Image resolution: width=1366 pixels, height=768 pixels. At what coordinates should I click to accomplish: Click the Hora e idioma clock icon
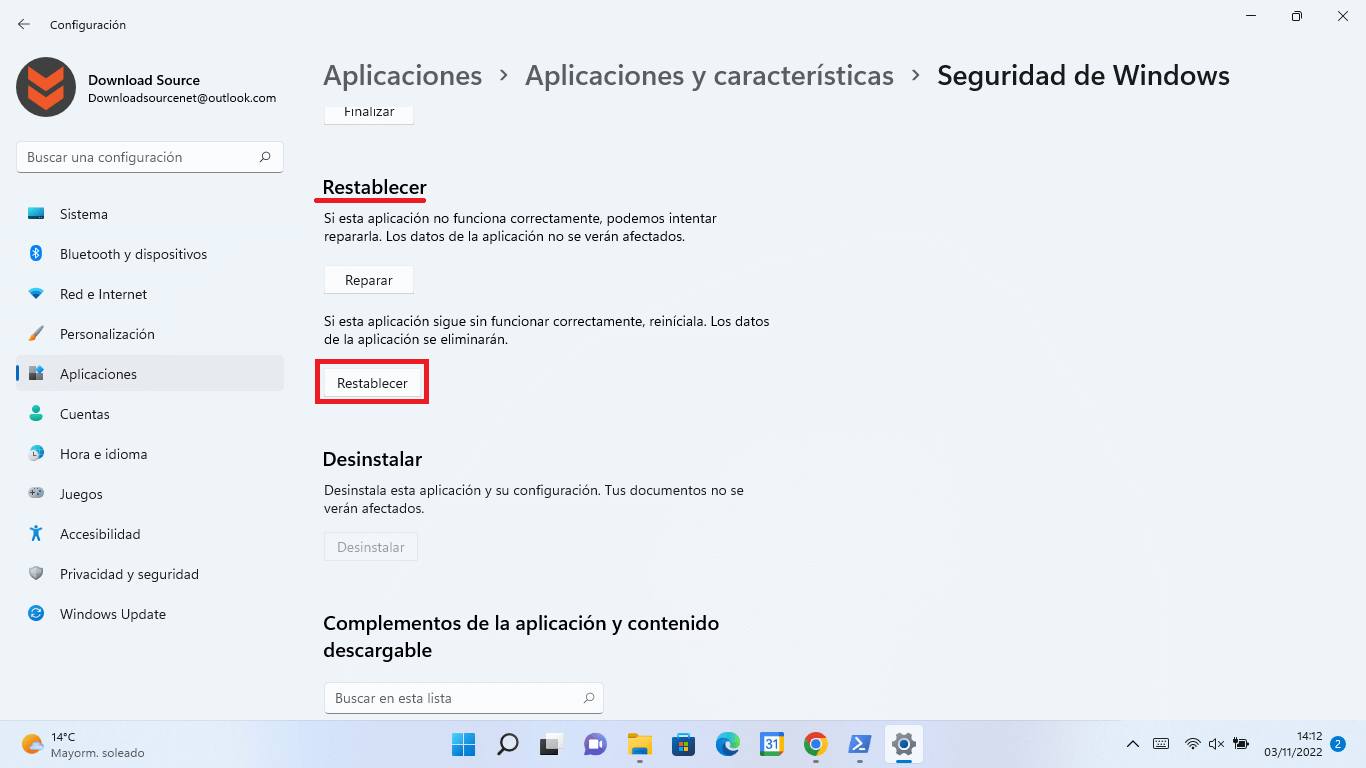(x=36, y=454)
